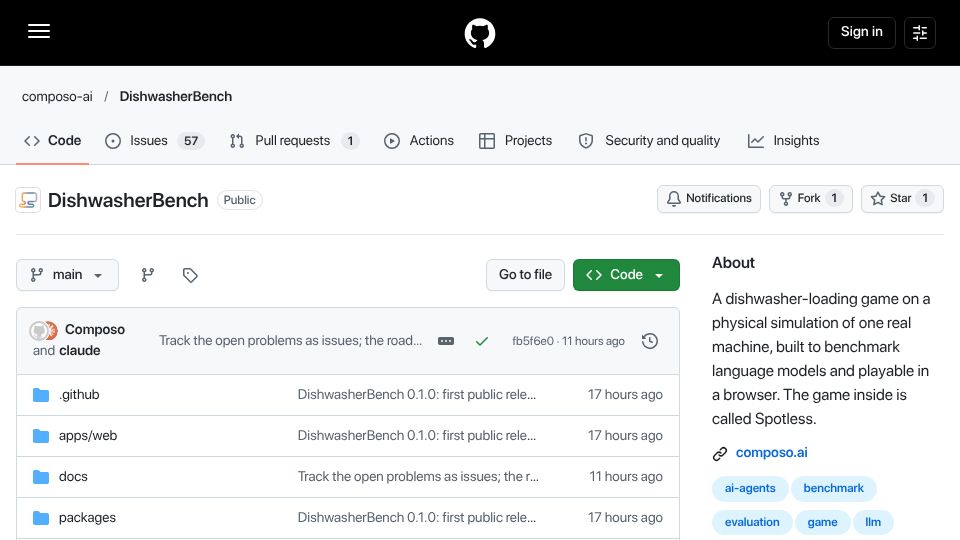Expand the commit message ellipsis button
This screenshot has height=540, width=960.
(446, 341)
